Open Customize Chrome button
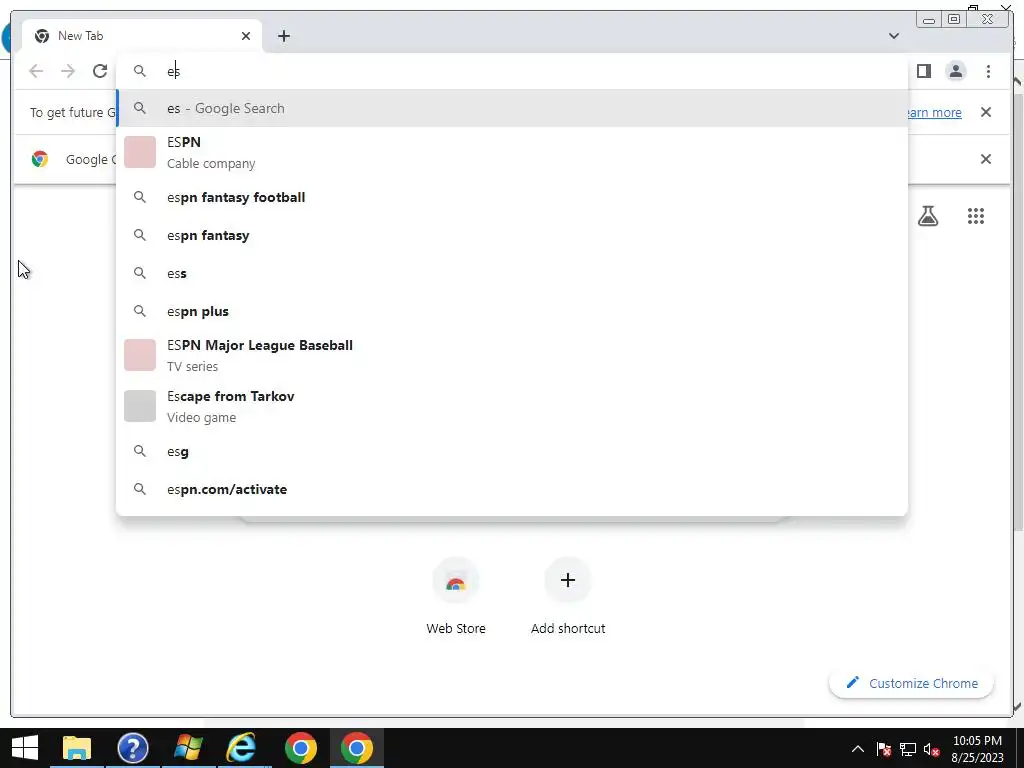Image resolution: width=1024 pixels, height=768 pixels. (x=911, y=683)
